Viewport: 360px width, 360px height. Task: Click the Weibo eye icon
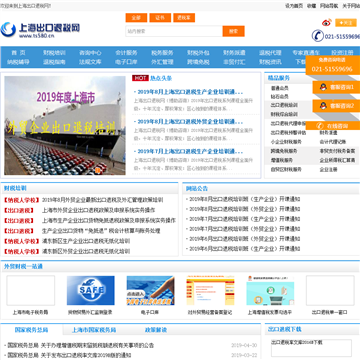point(327,23)
